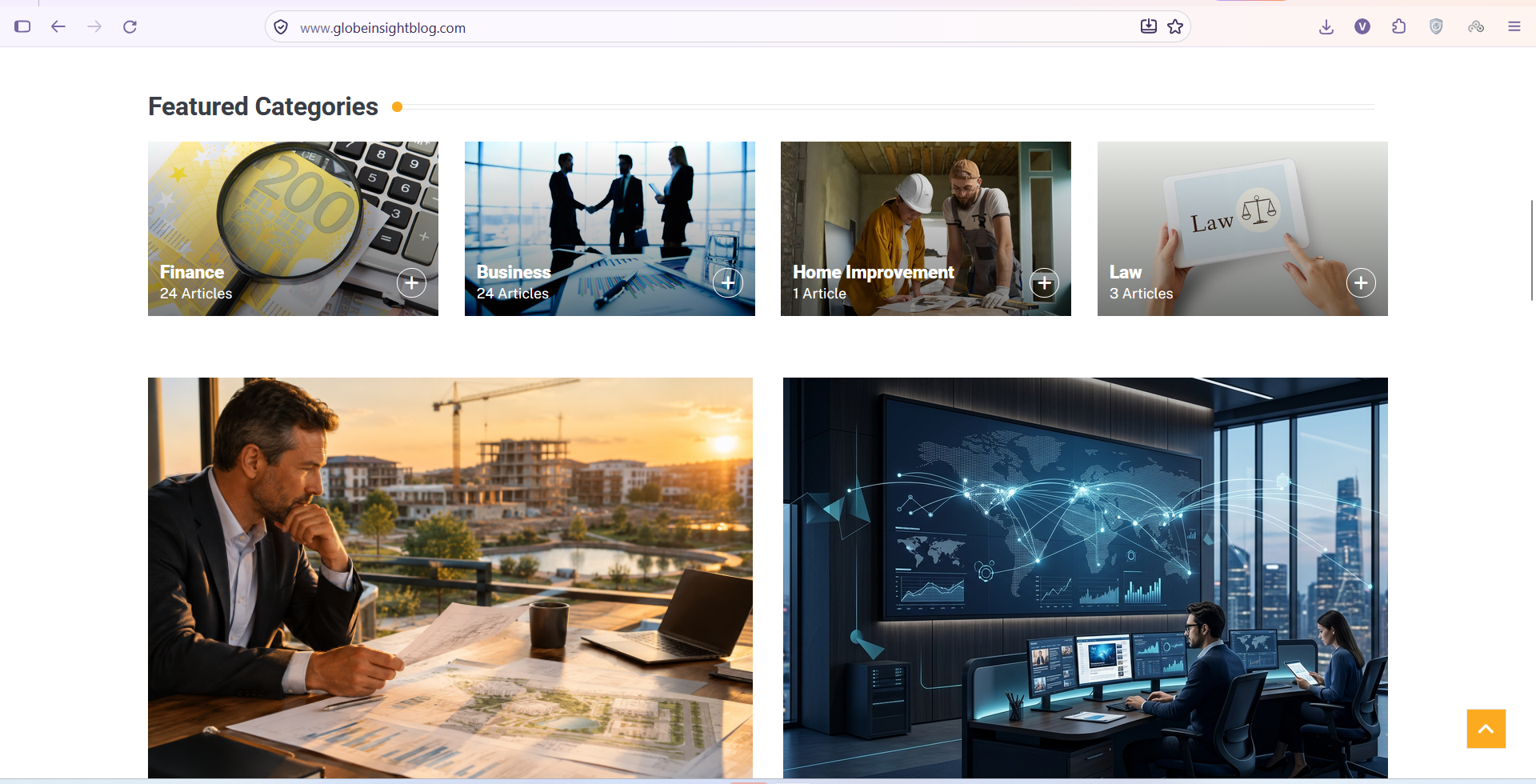
Task: Open the Home Improvement category link
Action: point(874,272)
